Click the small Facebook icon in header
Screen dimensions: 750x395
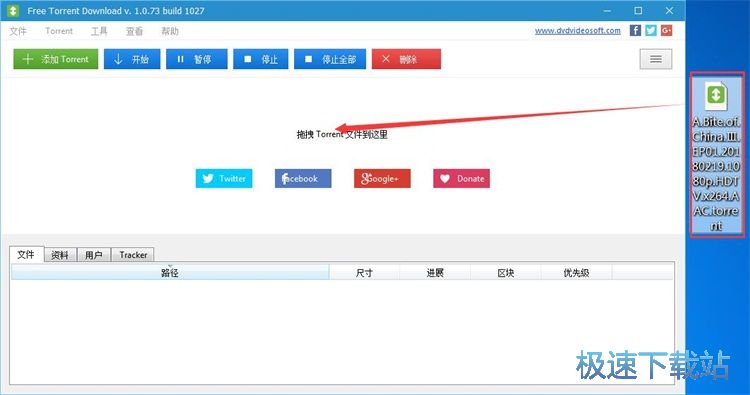pyautogui.click(x=635, y=30)
